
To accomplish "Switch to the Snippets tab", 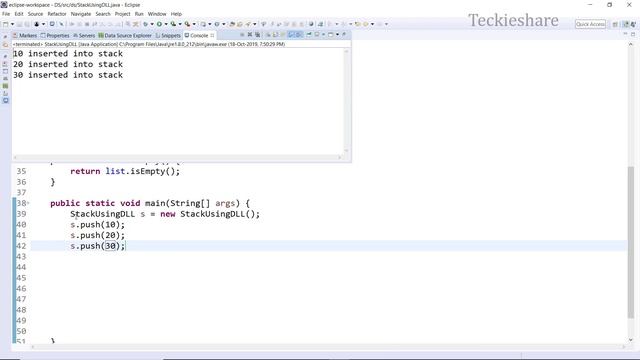I will [168, 36].
